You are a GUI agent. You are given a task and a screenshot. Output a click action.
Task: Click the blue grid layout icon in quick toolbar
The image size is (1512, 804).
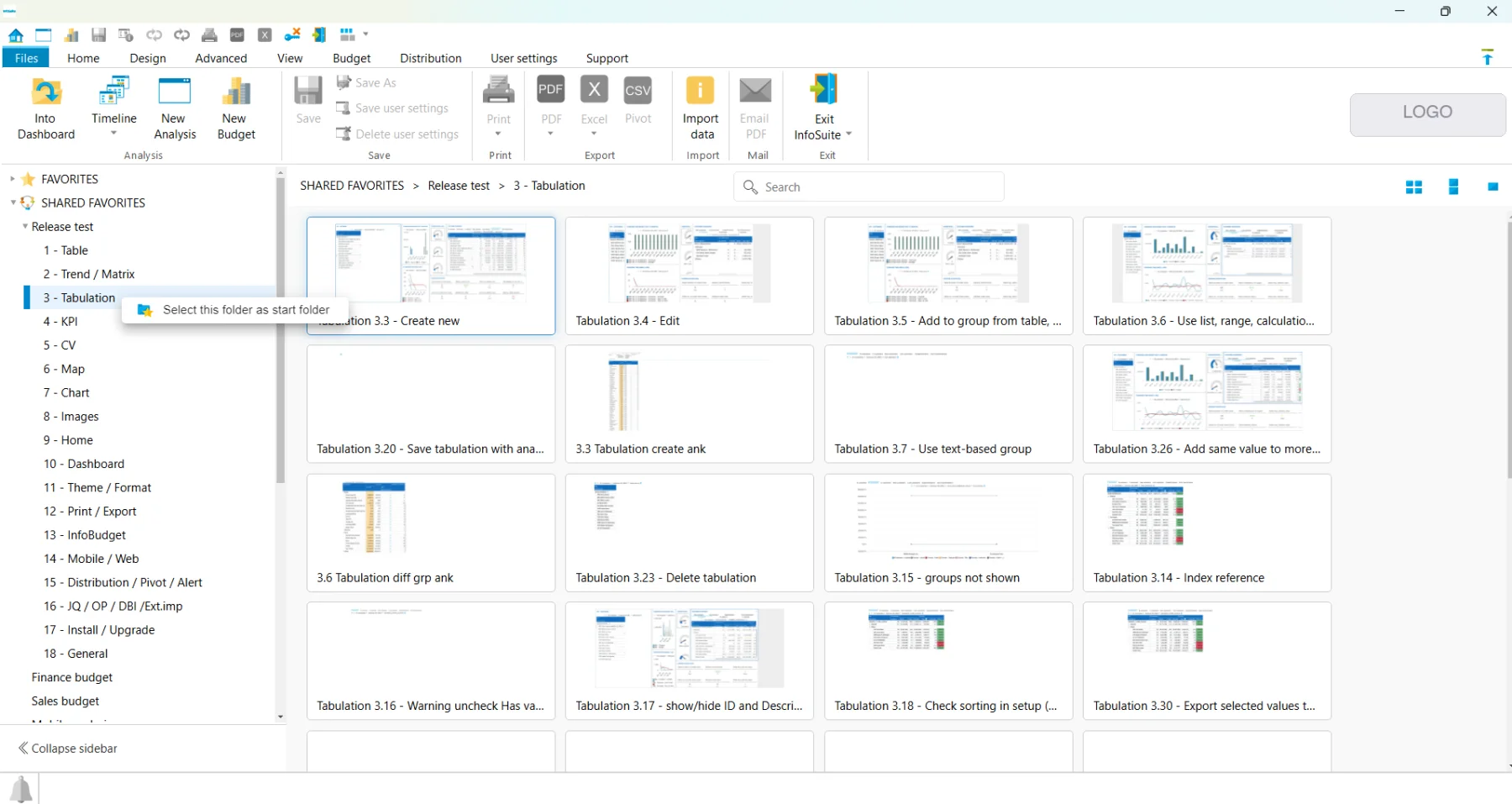click(347, 35)
